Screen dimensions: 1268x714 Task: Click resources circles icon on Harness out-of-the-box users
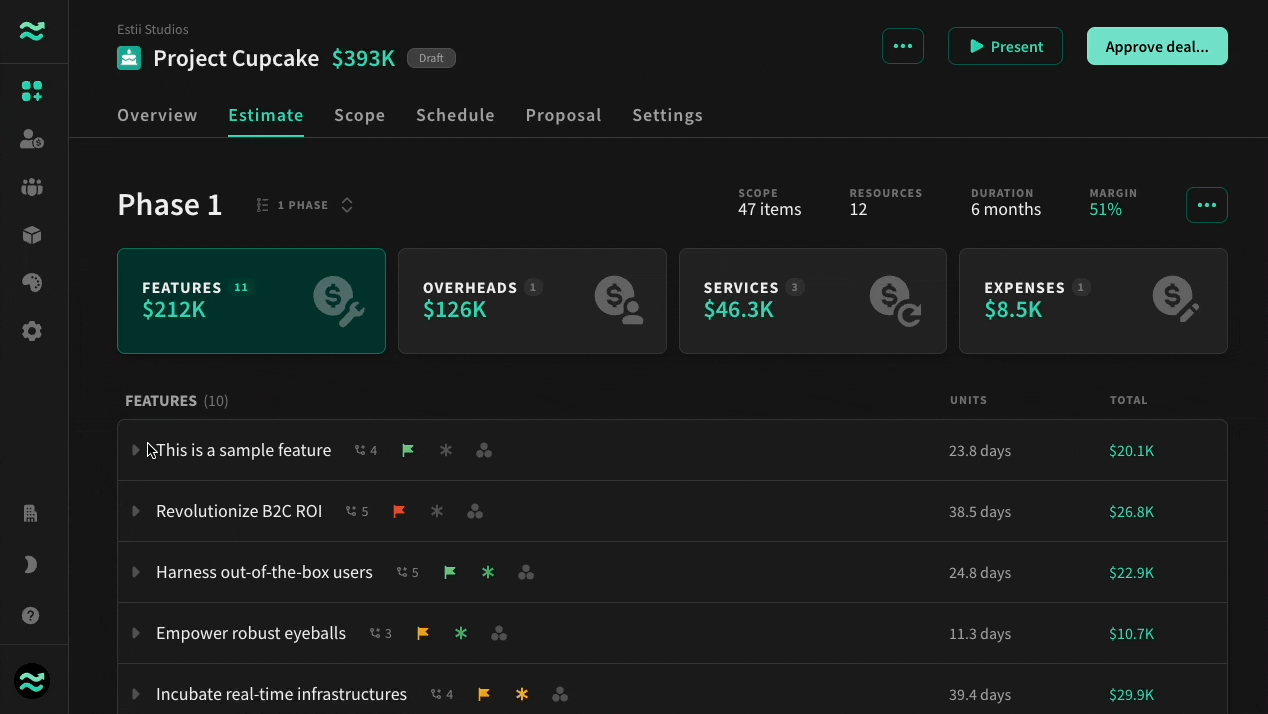(526, 573)
